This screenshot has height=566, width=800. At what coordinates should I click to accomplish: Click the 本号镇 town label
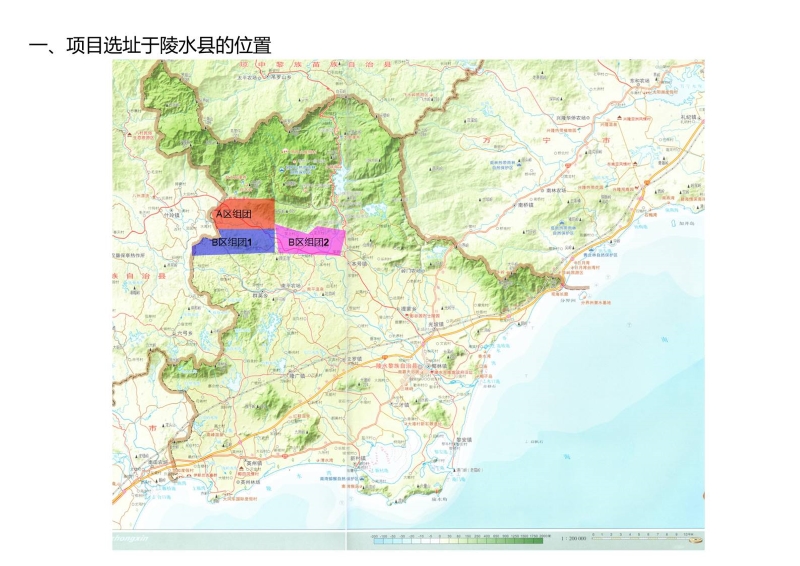[x=360, y=264]
